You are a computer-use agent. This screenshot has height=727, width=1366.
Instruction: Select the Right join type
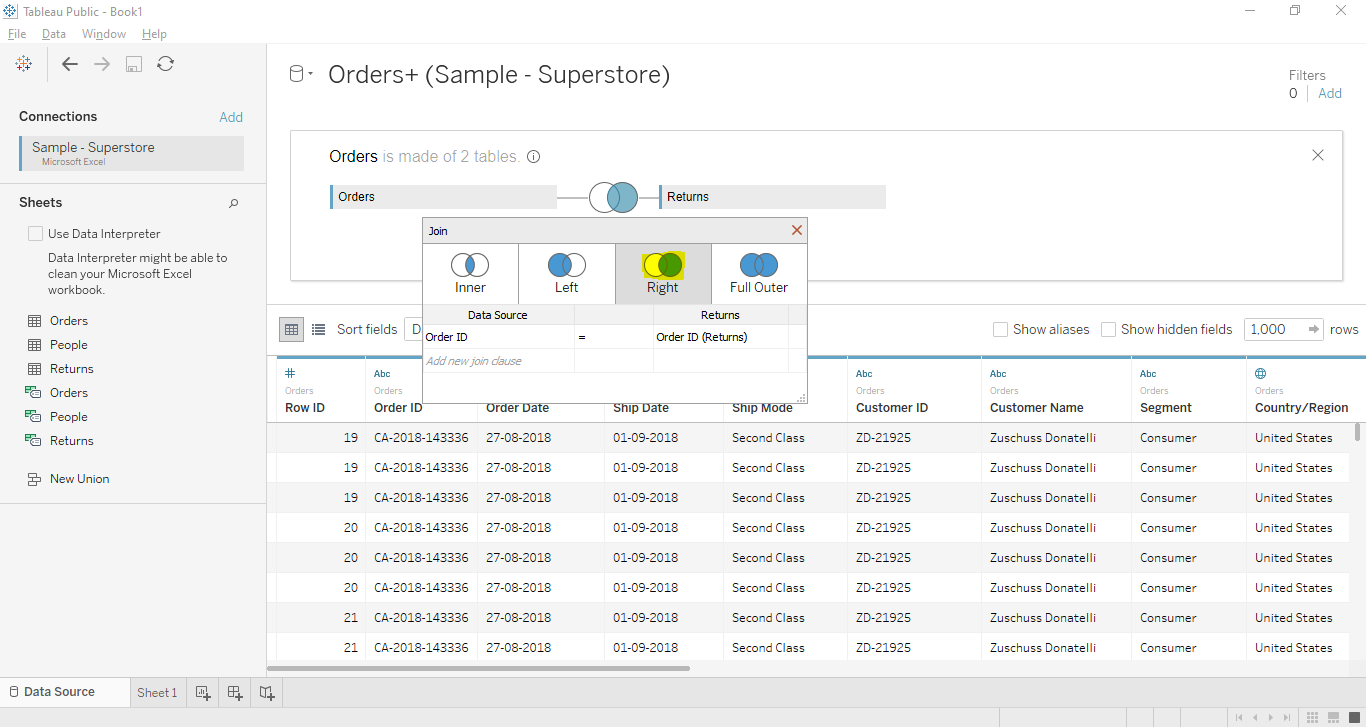tap(663, 274)
